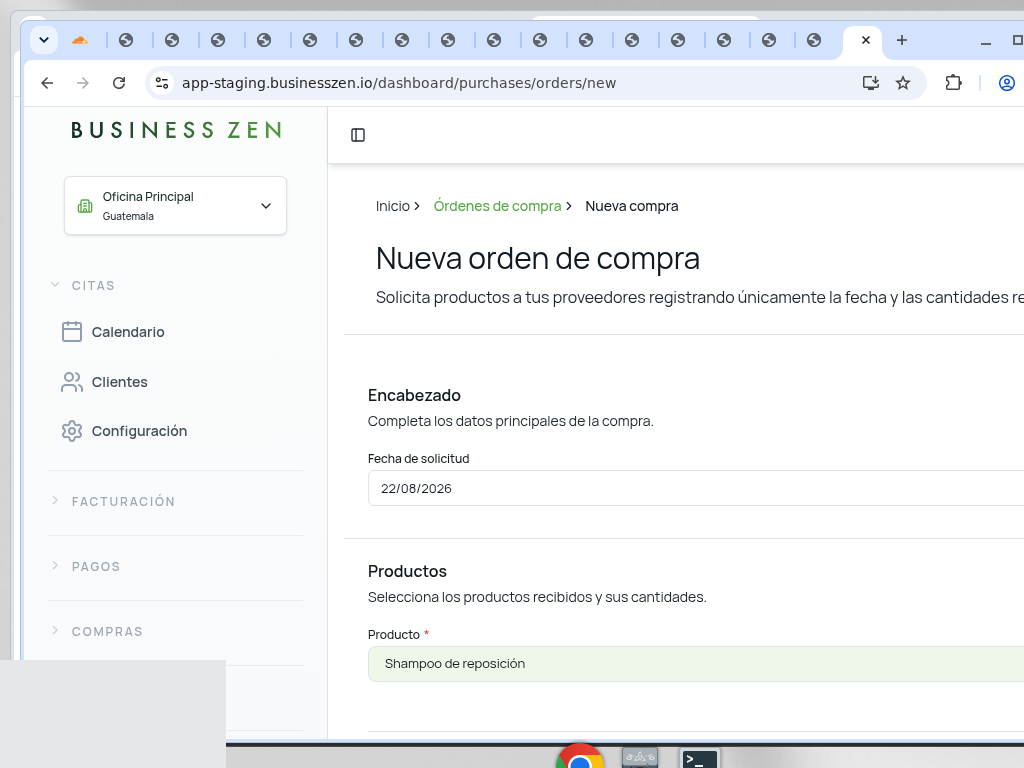1024x768 pixels.
Task: Open Clientes from the sidebar
Action: (120, 382)
